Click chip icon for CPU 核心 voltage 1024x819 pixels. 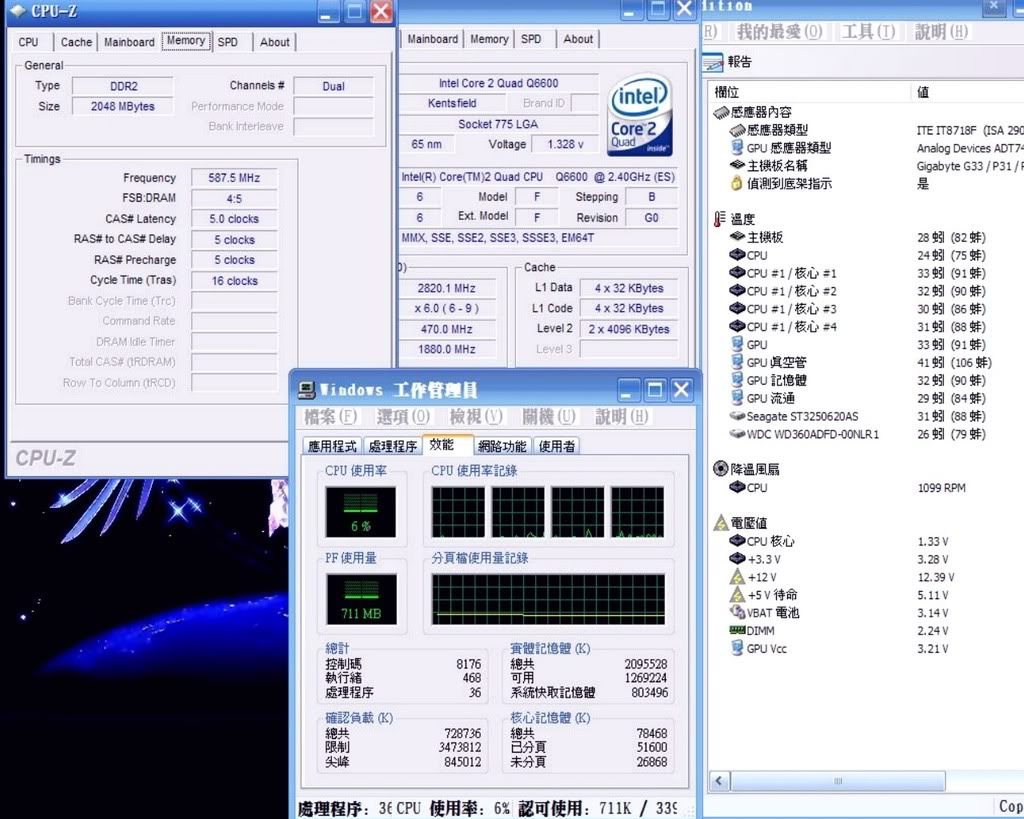coord(737,541)
